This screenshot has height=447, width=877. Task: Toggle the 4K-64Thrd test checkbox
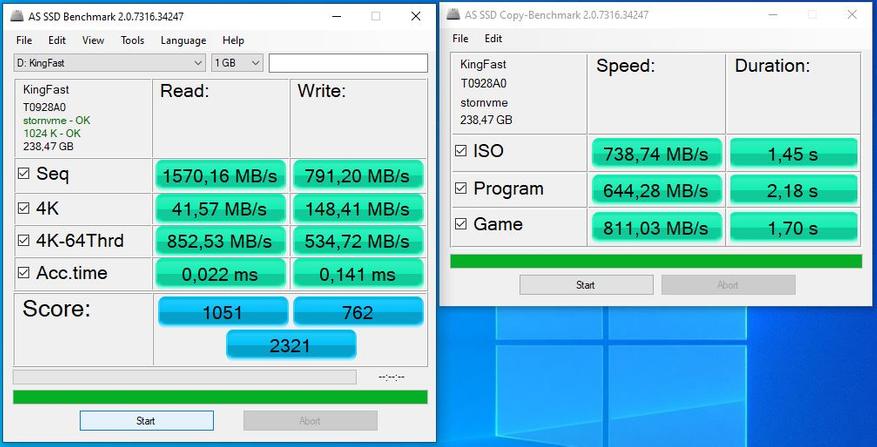tap(24, 240)
